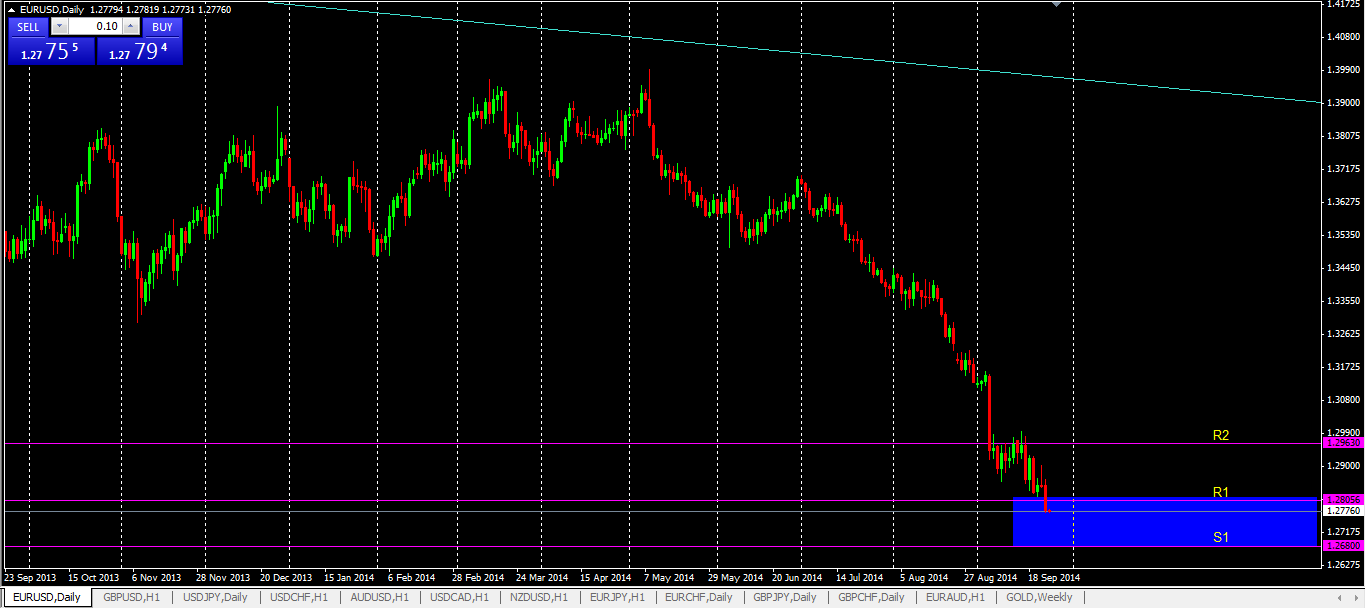Click the 24 Mar 2014 date label
This screenshot has height=609, width=1365.
click(x=541, y=577)
